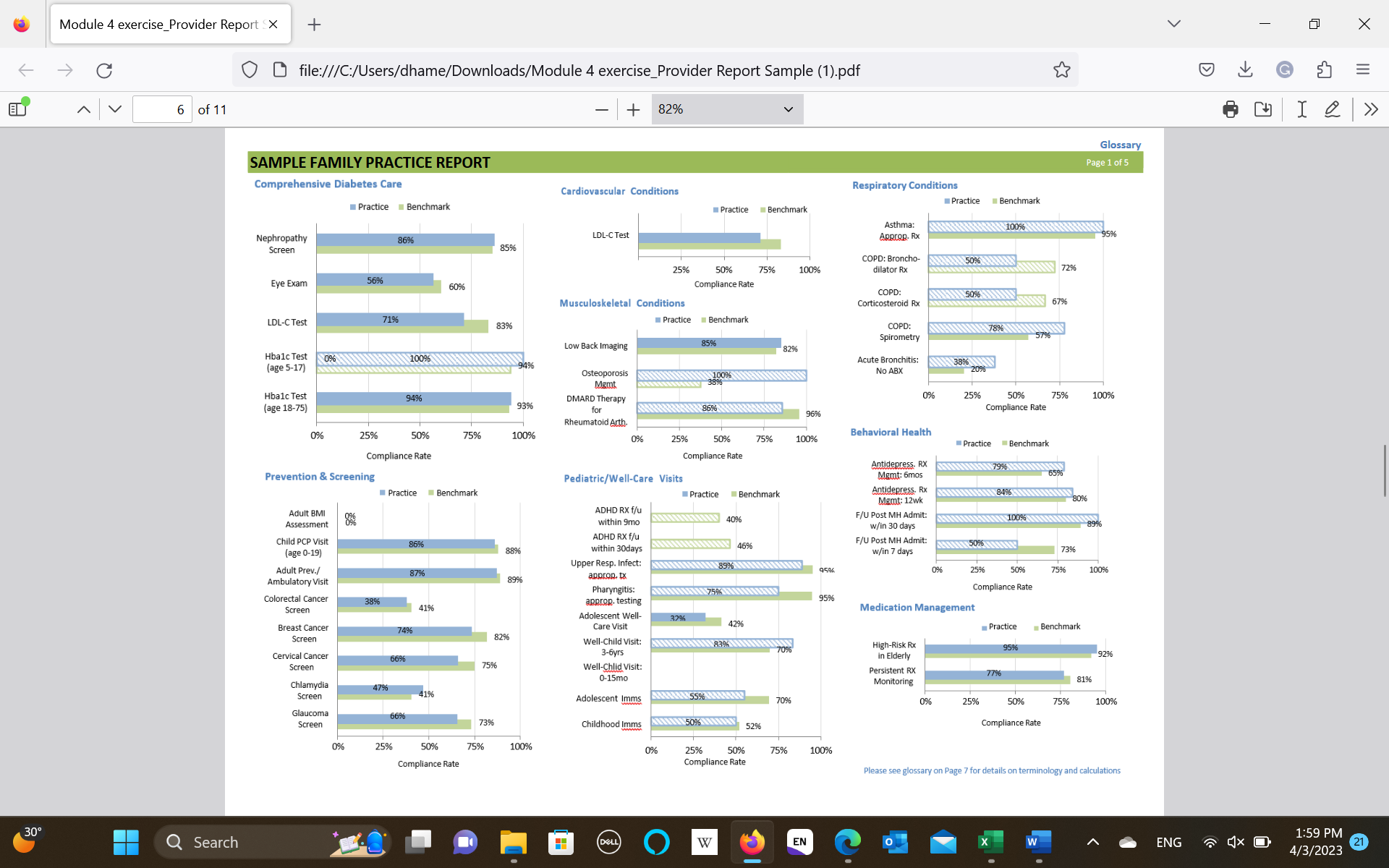The width and height of the screenshot is (1389, 868).
Task: Print the provider report PDF
Action: (1230, 109)
